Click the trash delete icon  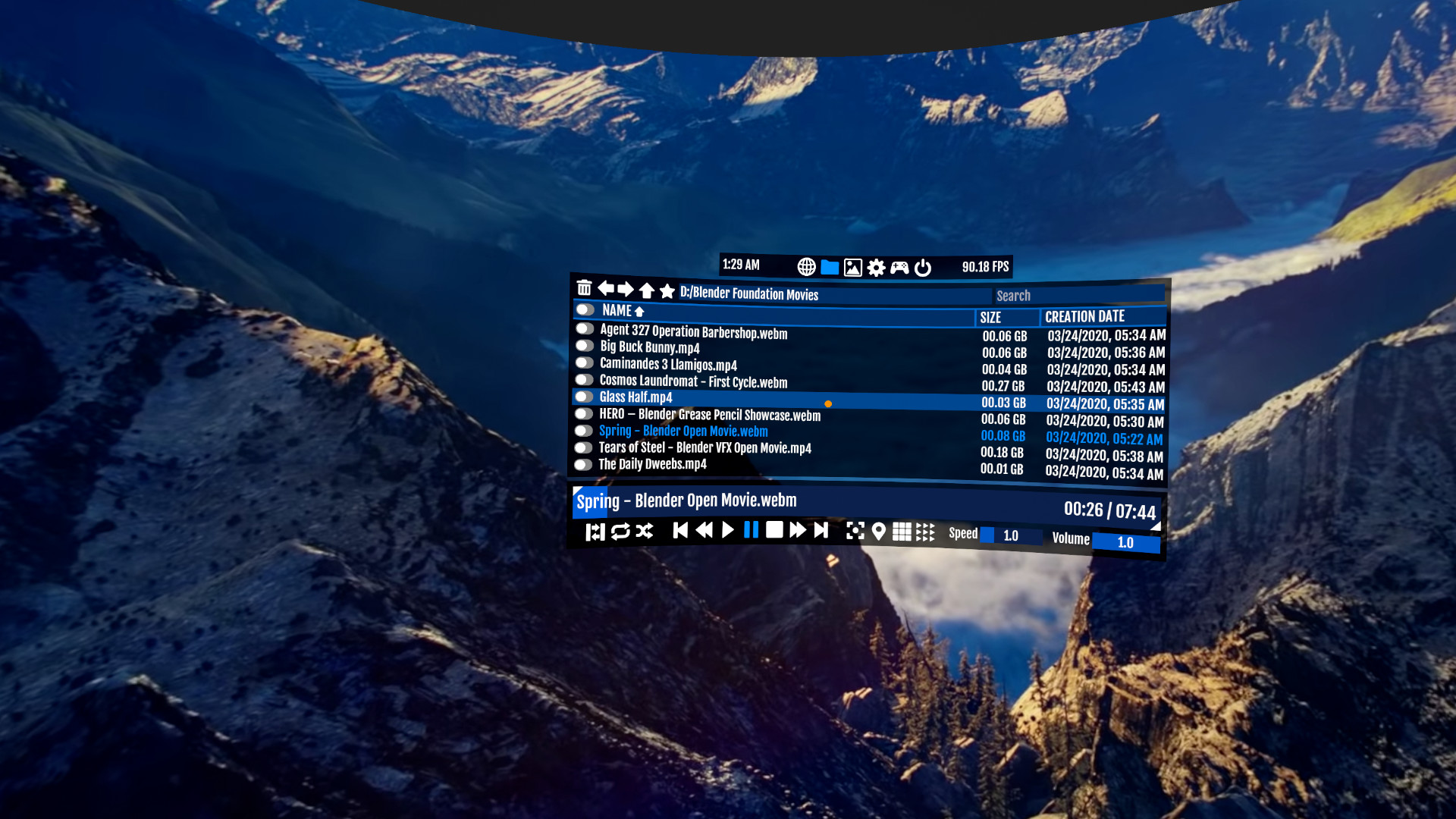click(584, 287)
